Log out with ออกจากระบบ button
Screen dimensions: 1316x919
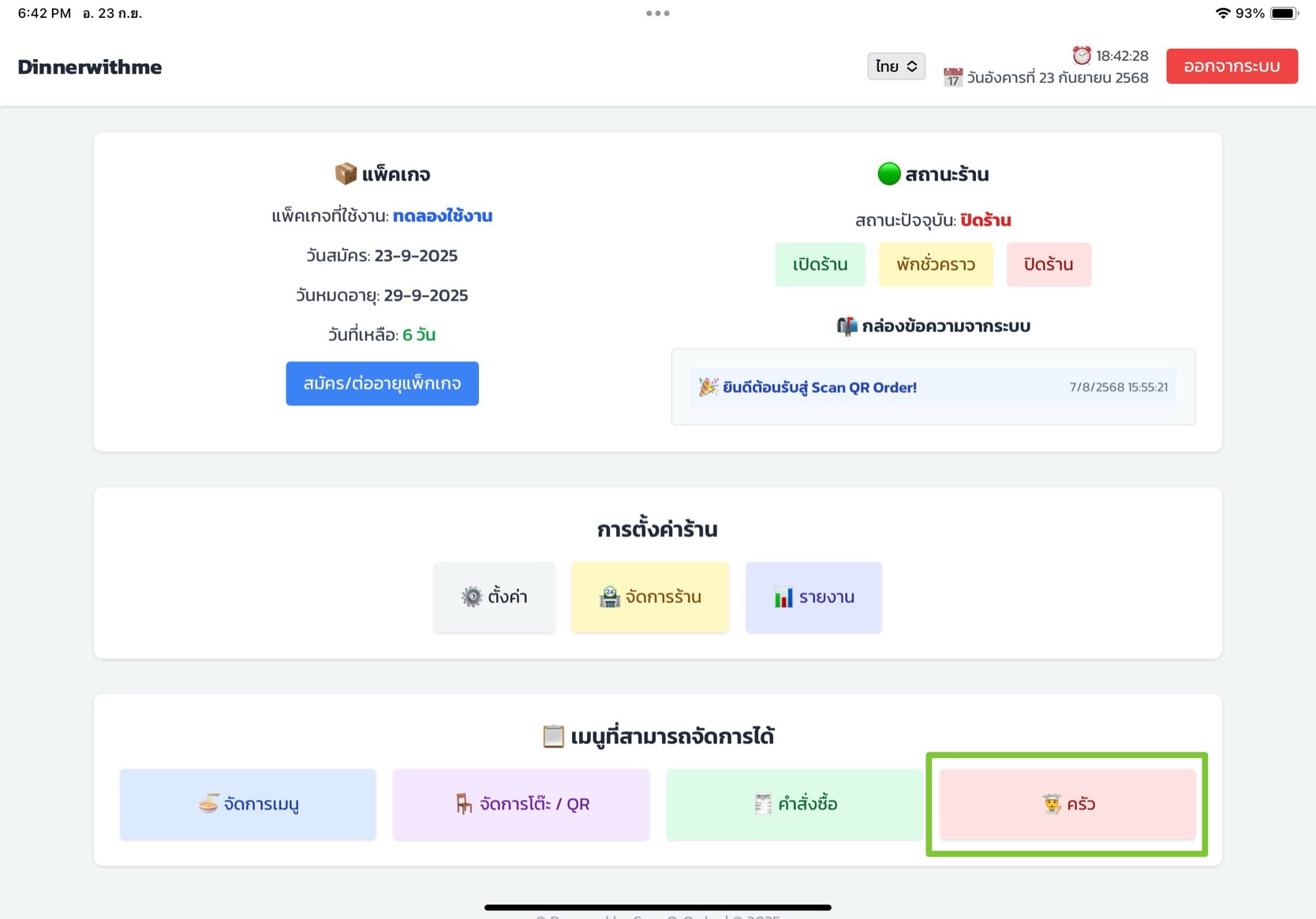click(1231, 66)
